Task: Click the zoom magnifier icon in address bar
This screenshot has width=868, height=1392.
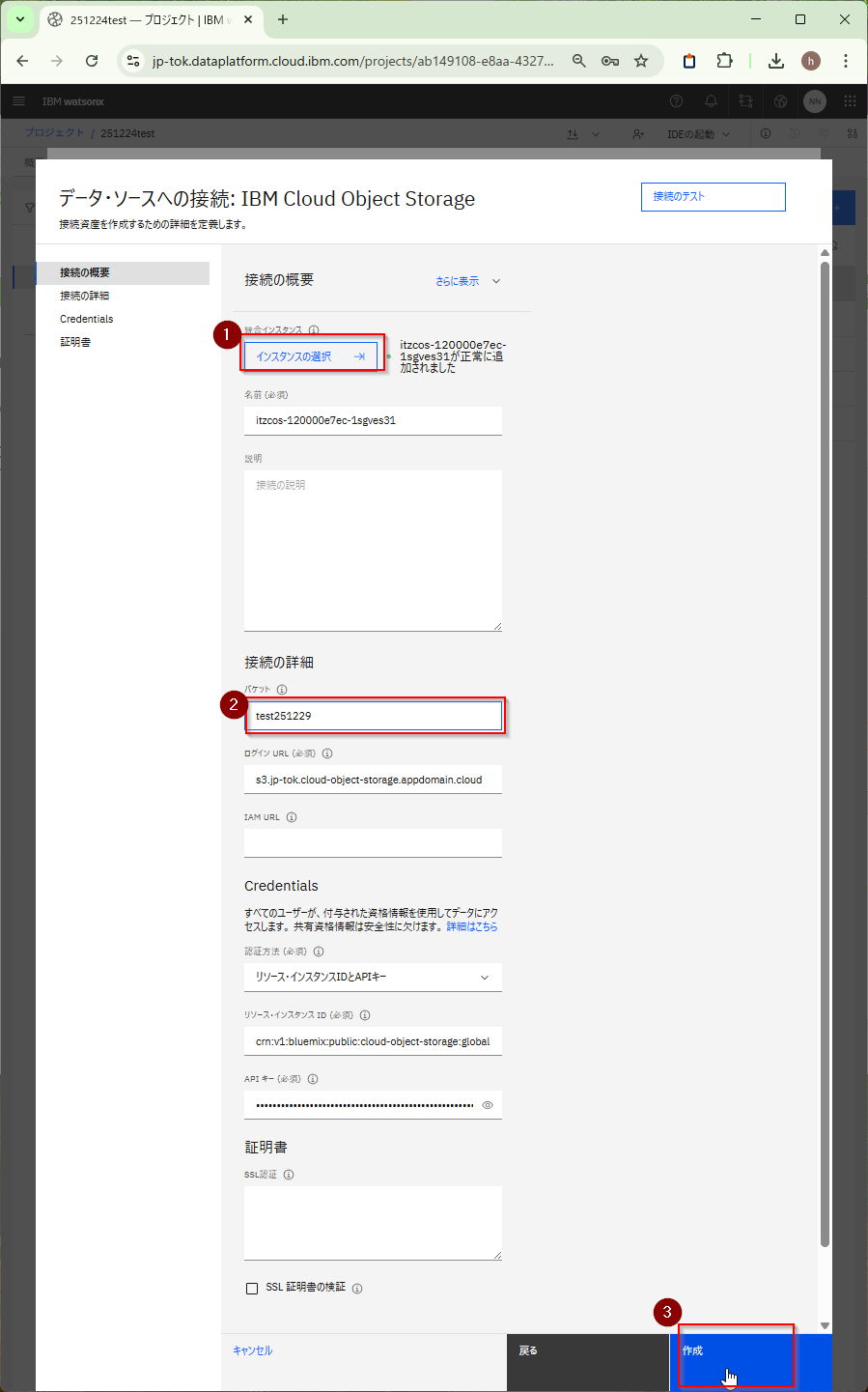Action: pos(579,61)
